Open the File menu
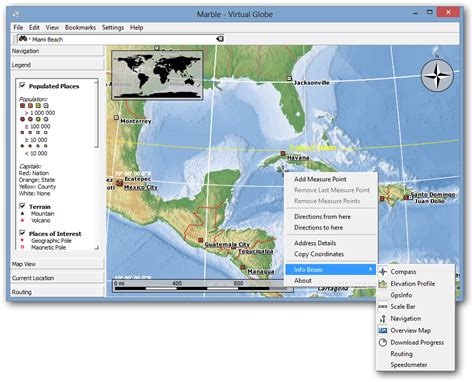 point(18,28)
